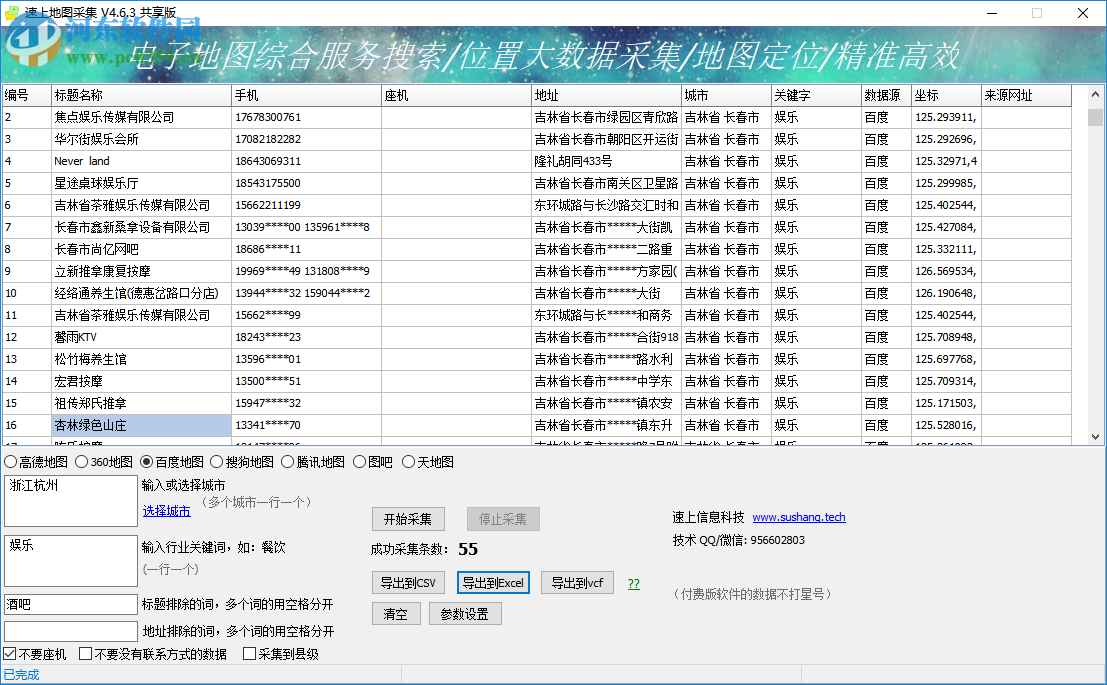Viewport: 1107px width, 685px height.
Task: Open the 选择城市 city picker link
Action: click(x=166, y=510)
